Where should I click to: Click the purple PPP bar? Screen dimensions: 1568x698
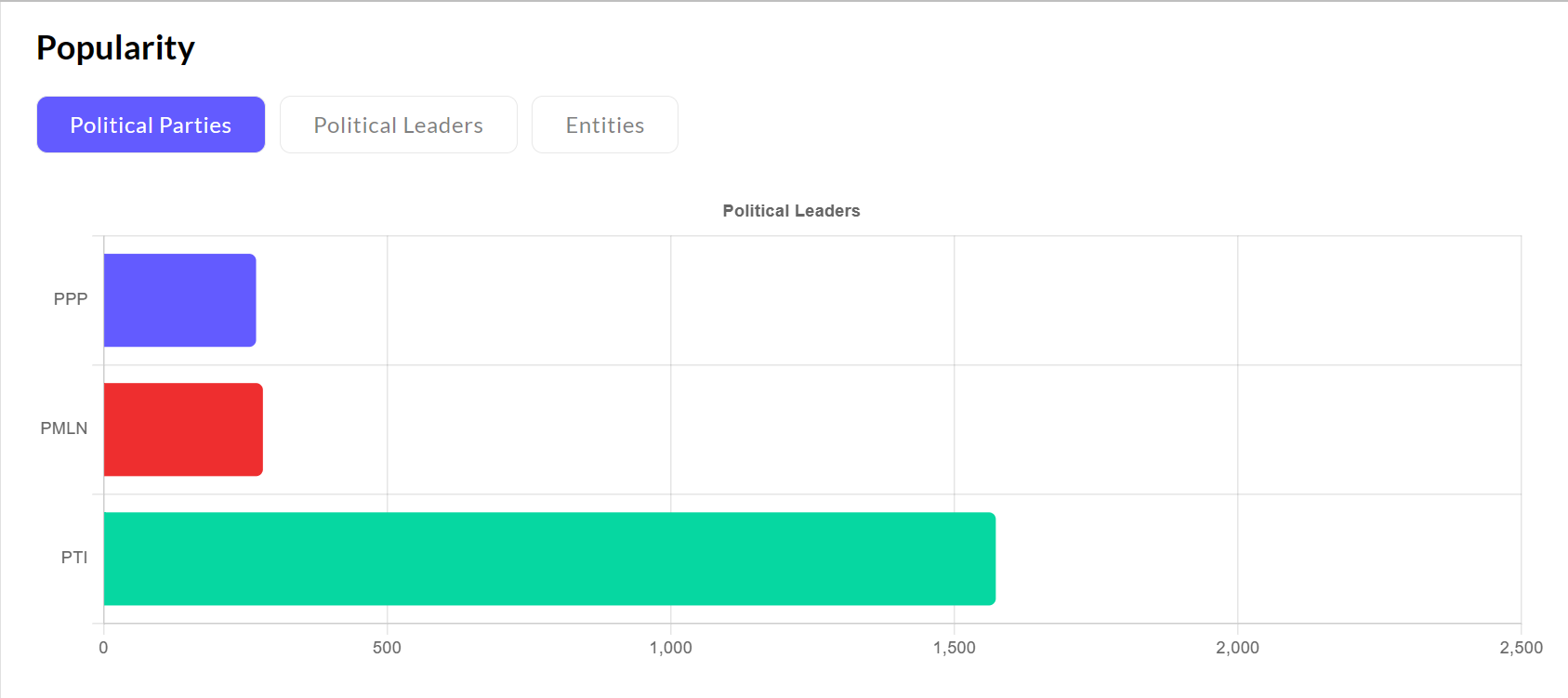(x=179, y=300)
